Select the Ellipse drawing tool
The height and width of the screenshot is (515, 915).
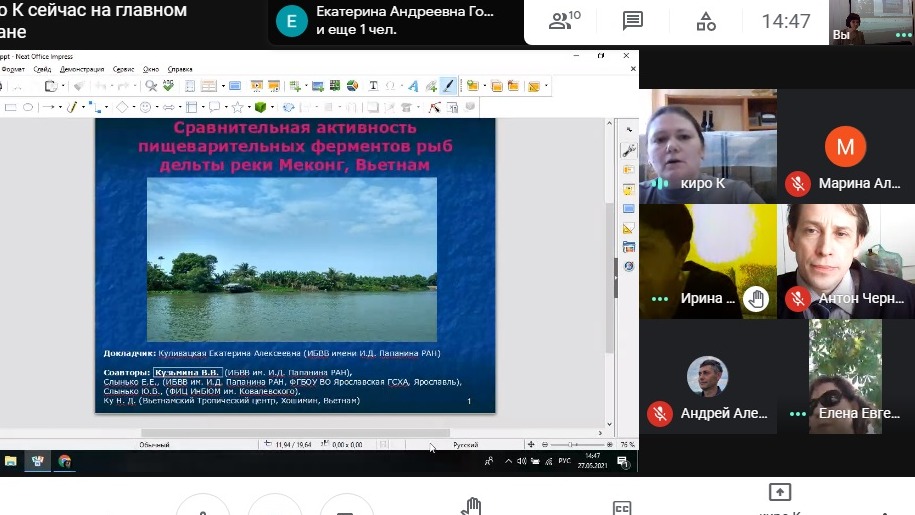[27, 107]
